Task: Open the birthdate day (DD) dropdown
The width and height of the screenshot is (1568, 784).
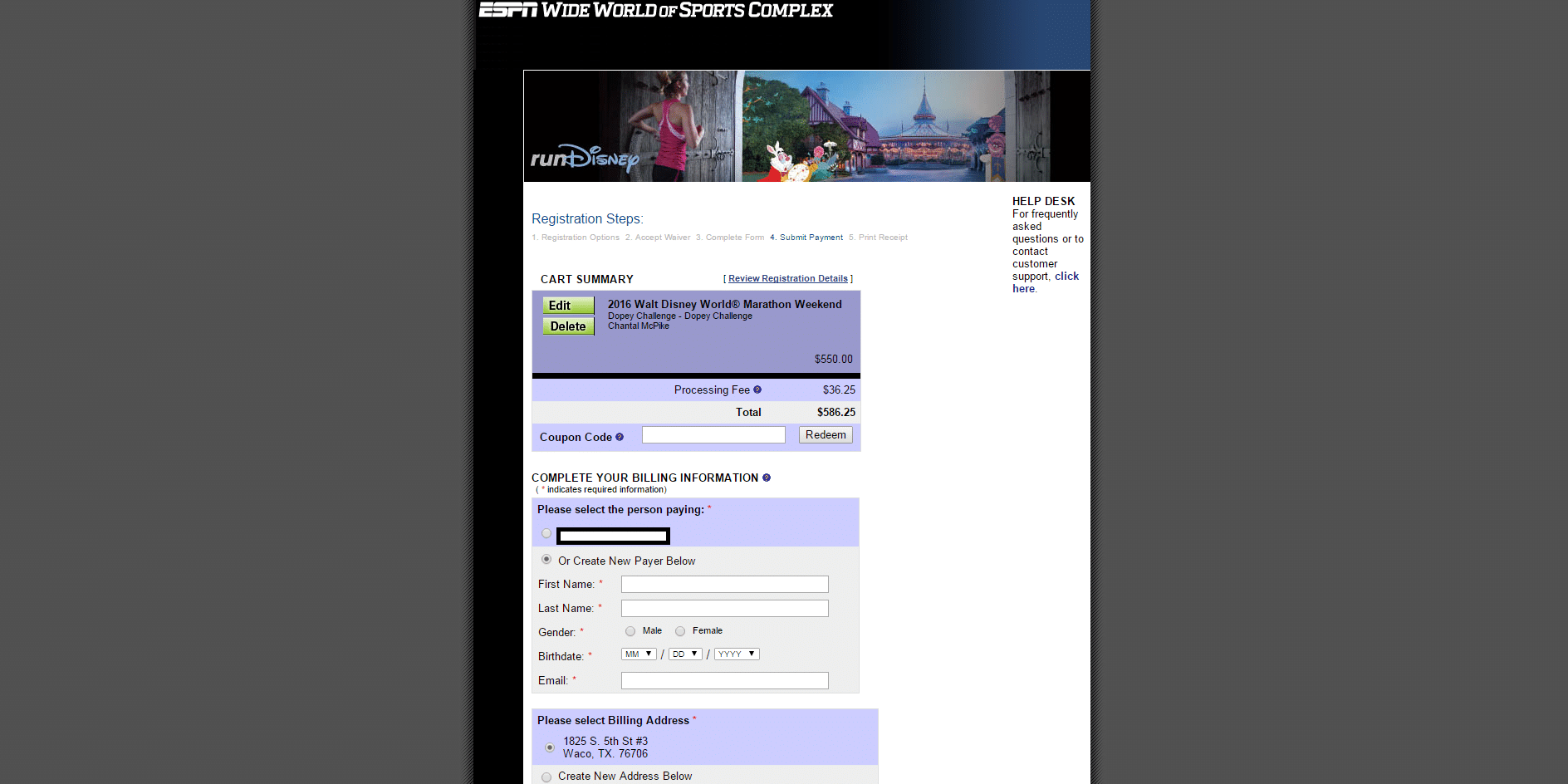Action: click(x=685, y=654)
